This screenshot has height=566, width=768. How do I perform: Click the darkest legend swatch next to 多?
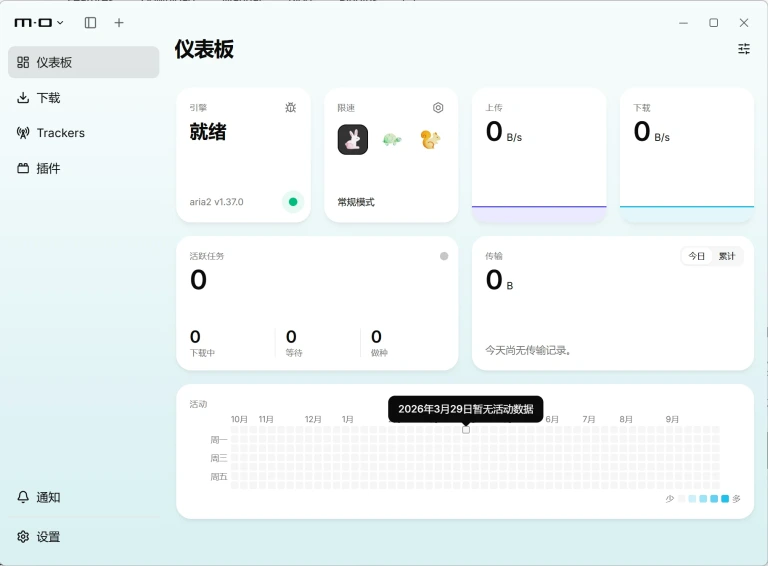[x=725, y=499]
